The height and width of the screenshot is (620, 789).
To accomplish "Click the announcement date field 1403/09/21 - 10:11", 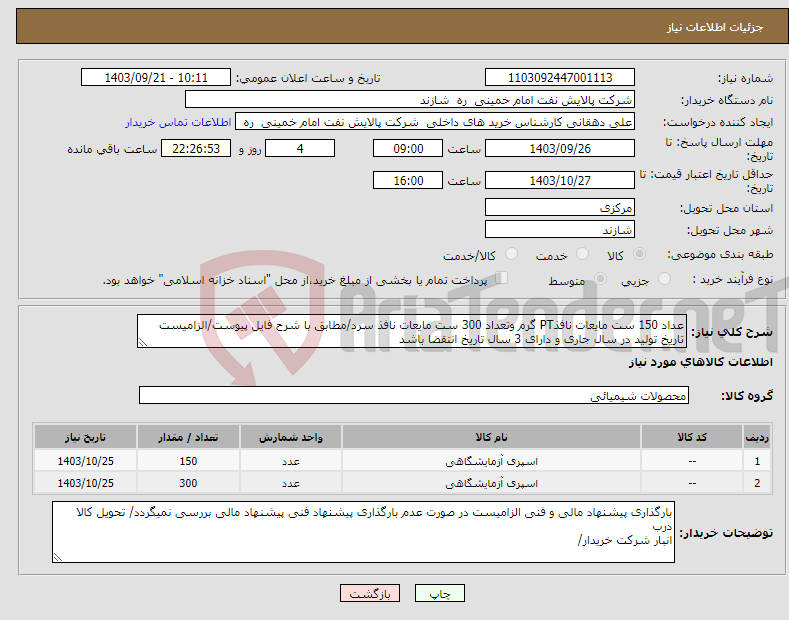I will (x=155, y=78).
